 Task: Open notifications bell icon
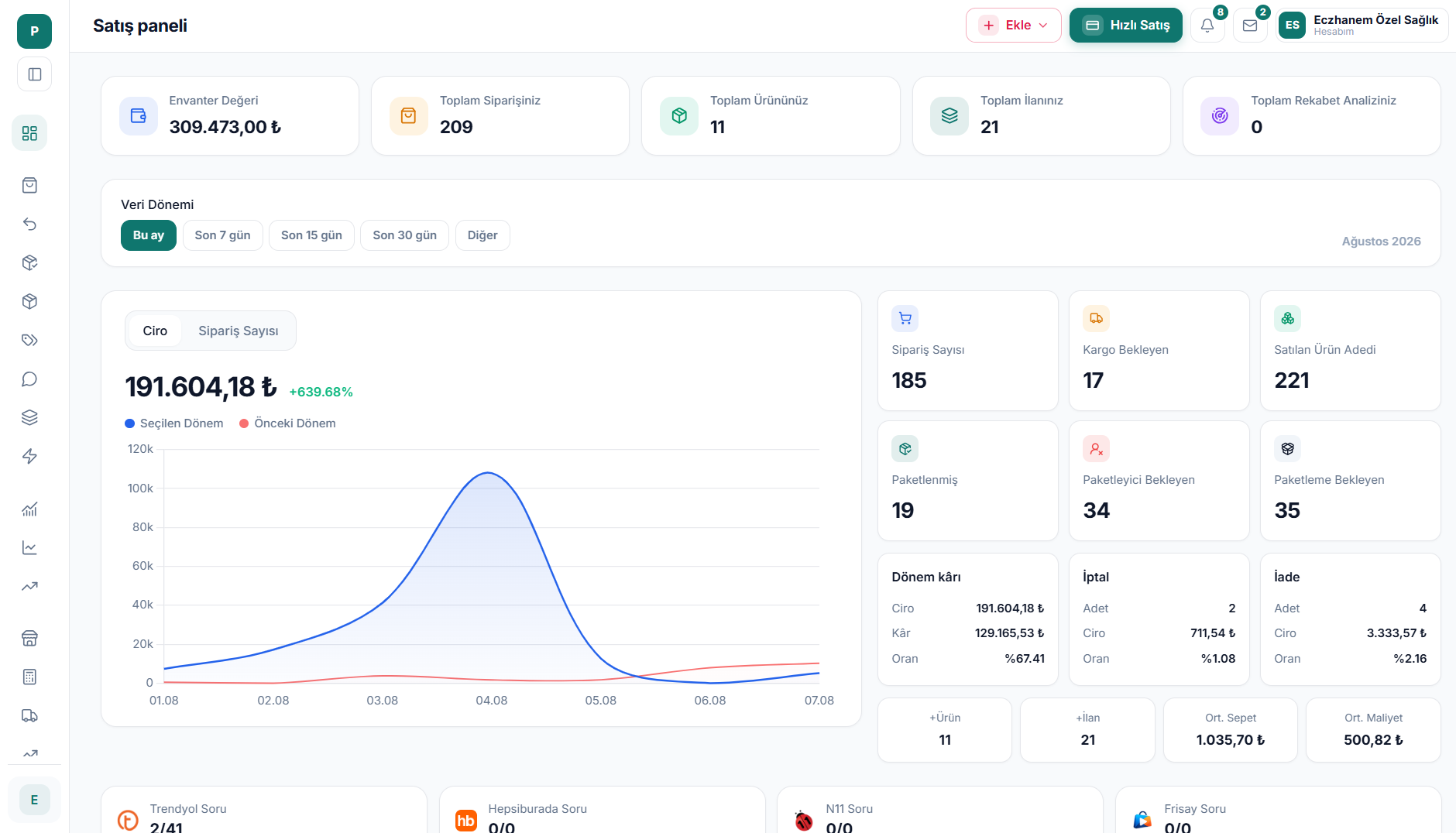click(1207, 26)
